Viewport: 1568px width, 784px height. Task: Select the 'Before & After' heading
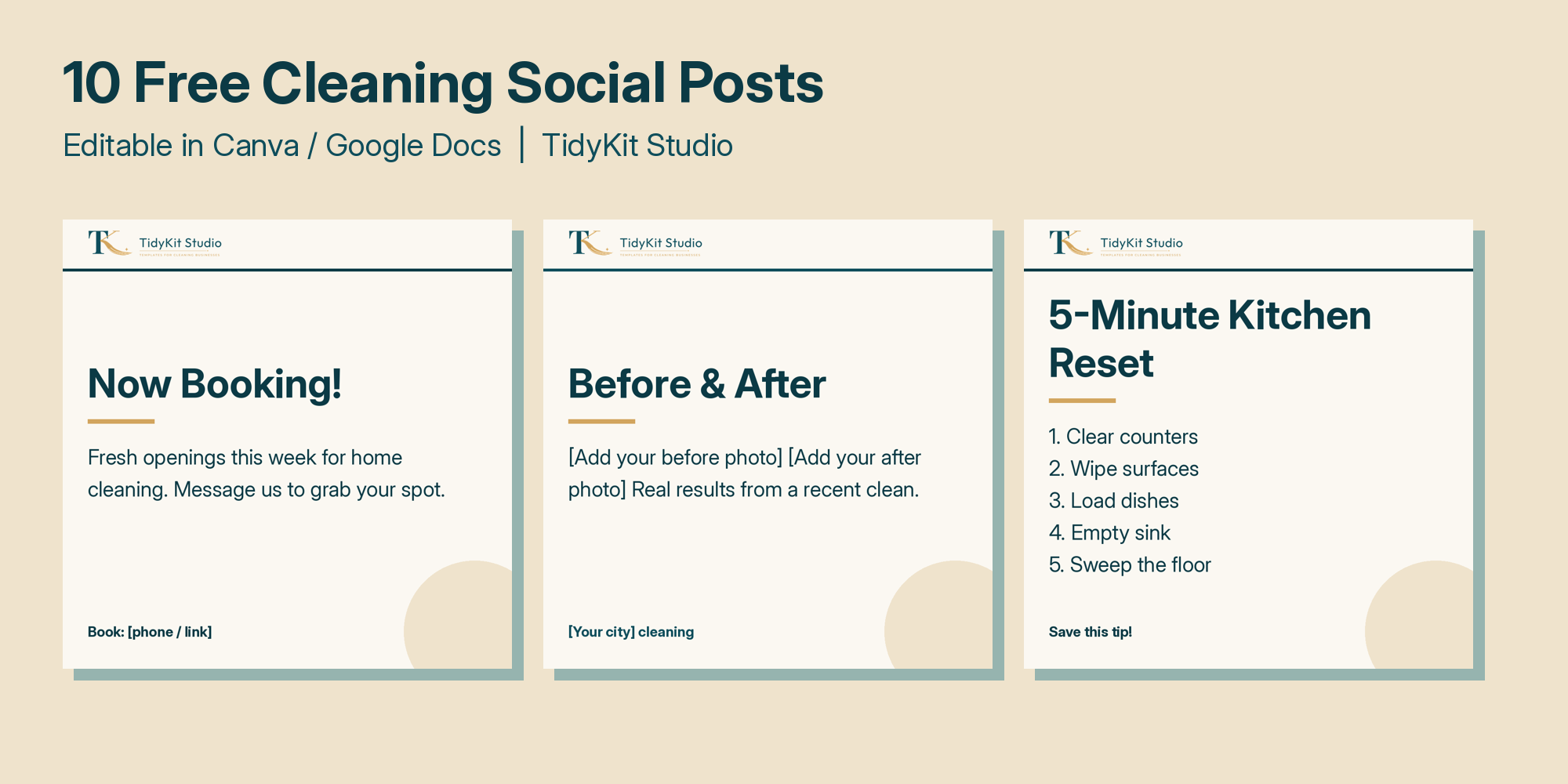pyautogui.click(x=697, y=384)
